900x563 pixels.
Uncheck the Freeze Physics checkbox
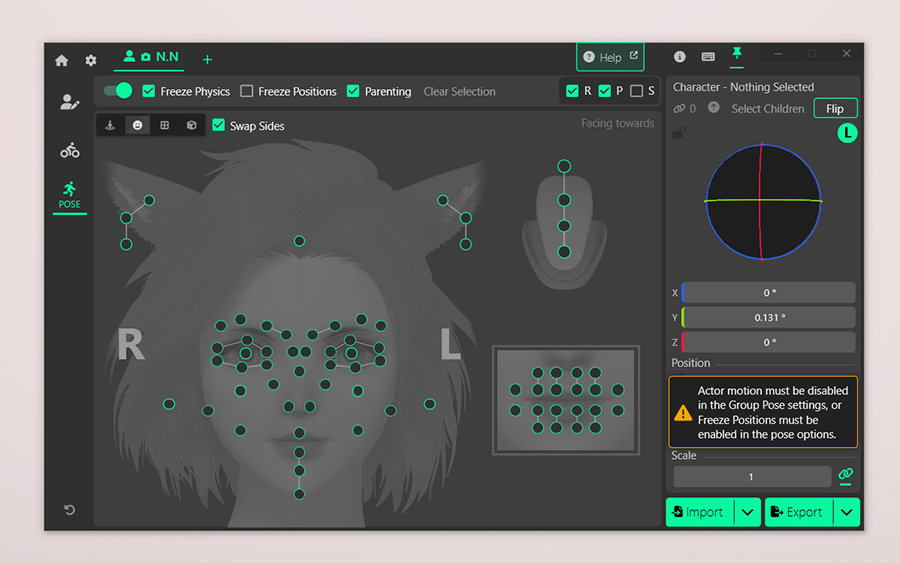(x=149, y=91)
